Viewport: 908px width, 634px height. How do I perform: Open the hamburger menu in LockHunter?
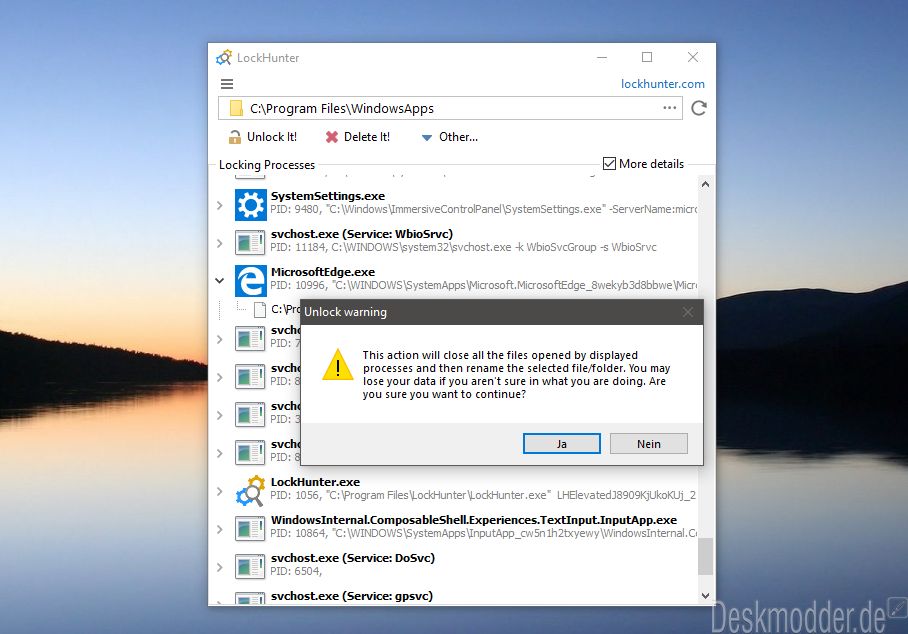click(x=227, y=84)
